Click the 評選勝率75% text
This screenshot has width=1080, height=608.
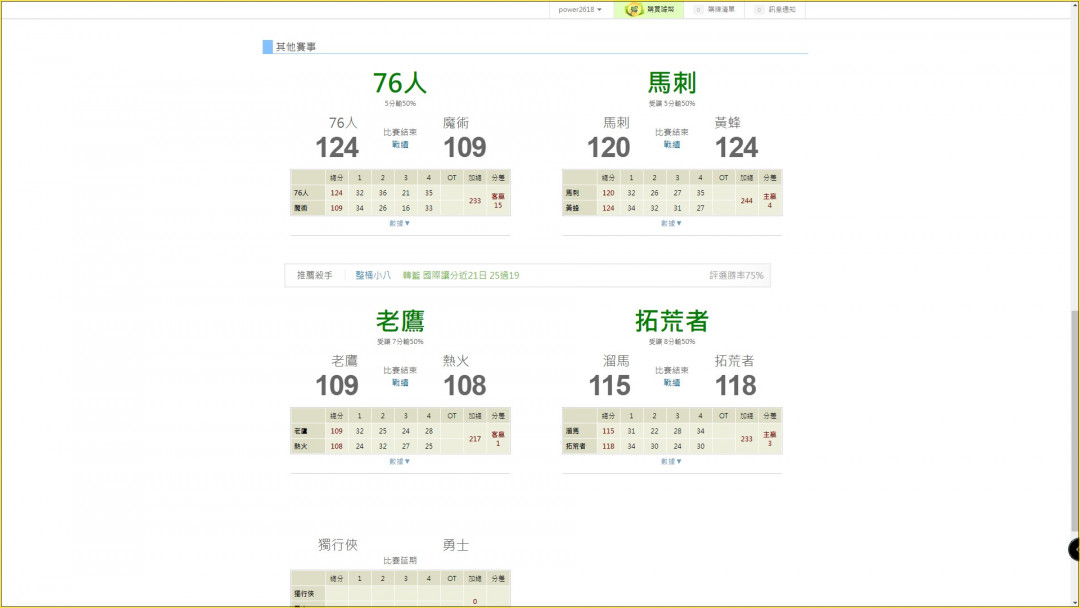[736, 275]
